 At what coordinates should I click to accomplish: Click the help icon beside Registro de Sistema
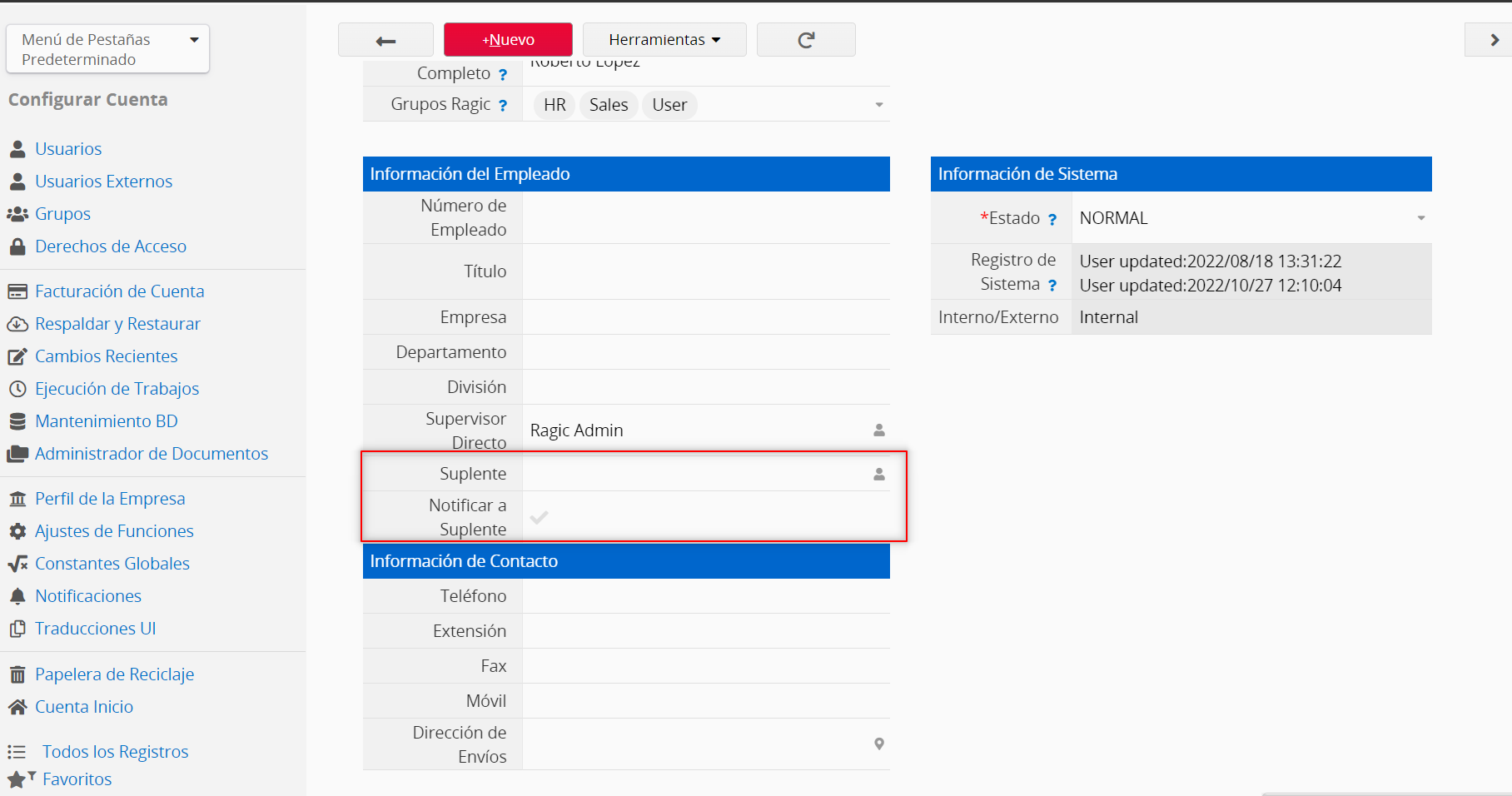(1052, 286)
